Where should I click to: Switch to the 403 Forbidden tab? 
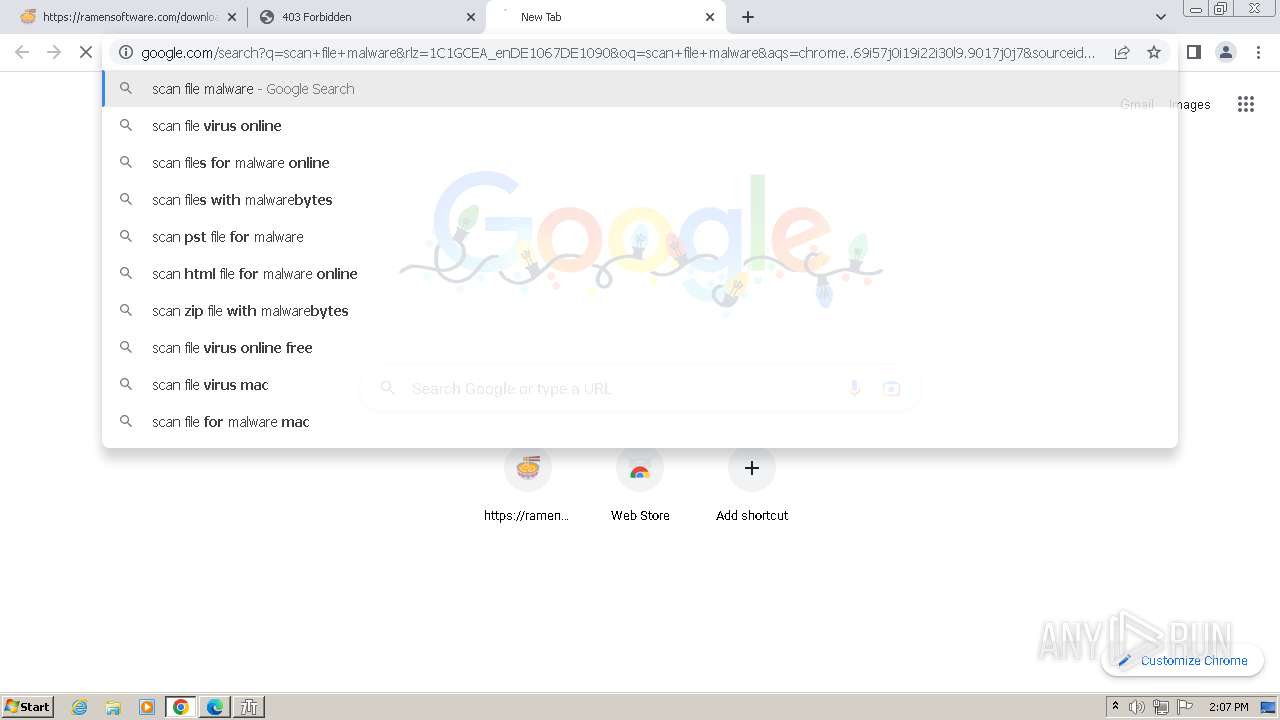click(368, 17)
